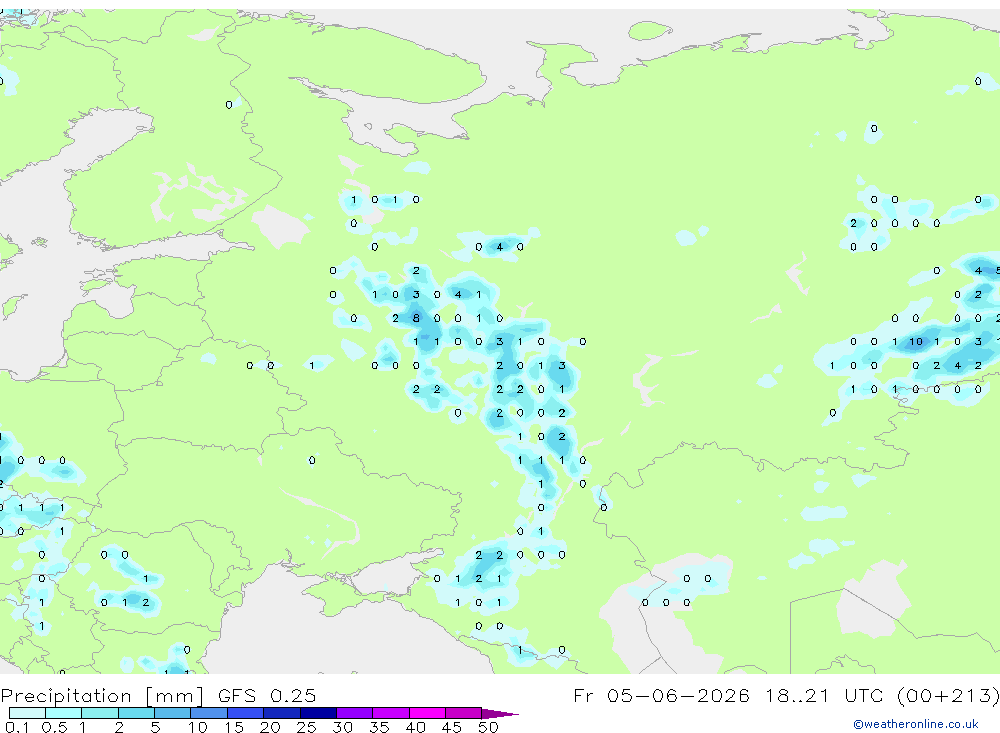Screen dimensions: 1000x733
Task: Click the '(00+213)' forecast offset text
Action: pyautogui.click(x=948, y=696)
